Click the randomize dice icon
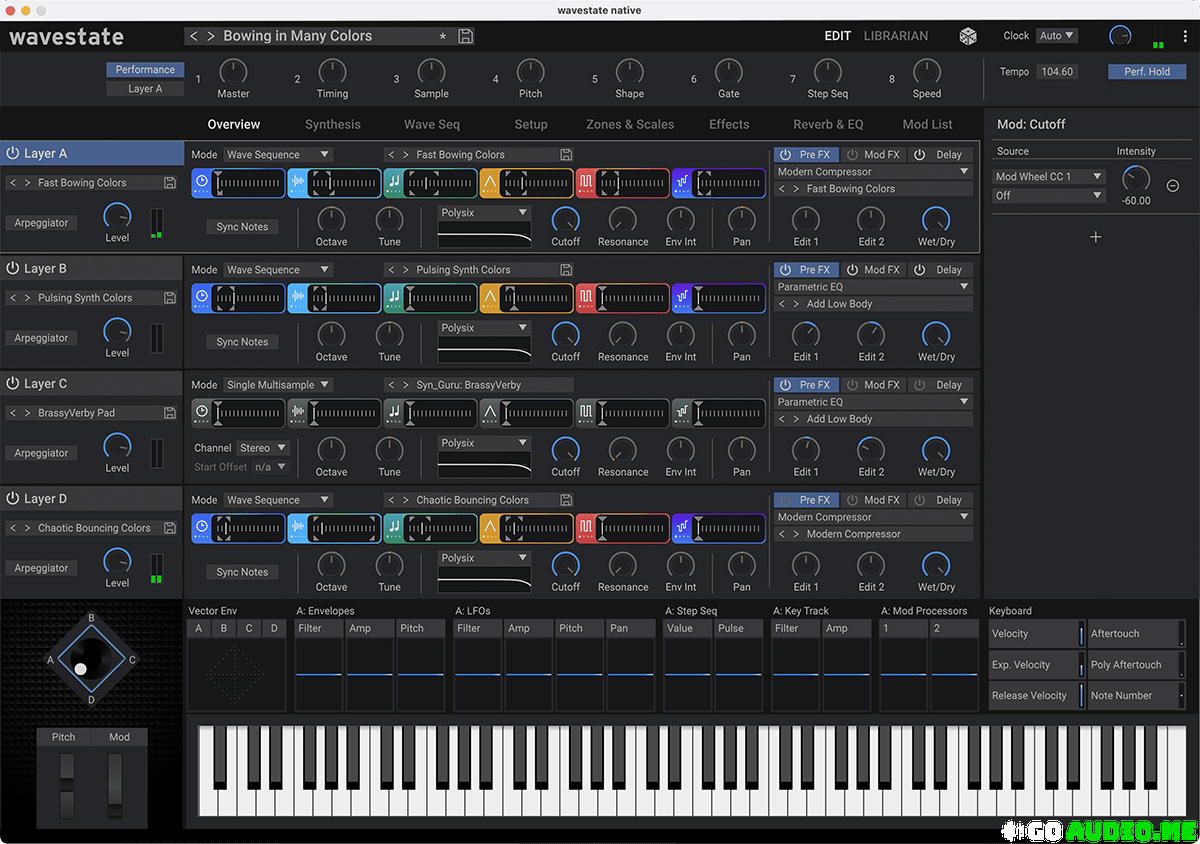1200x844 pixels. [x=969, y=36]
